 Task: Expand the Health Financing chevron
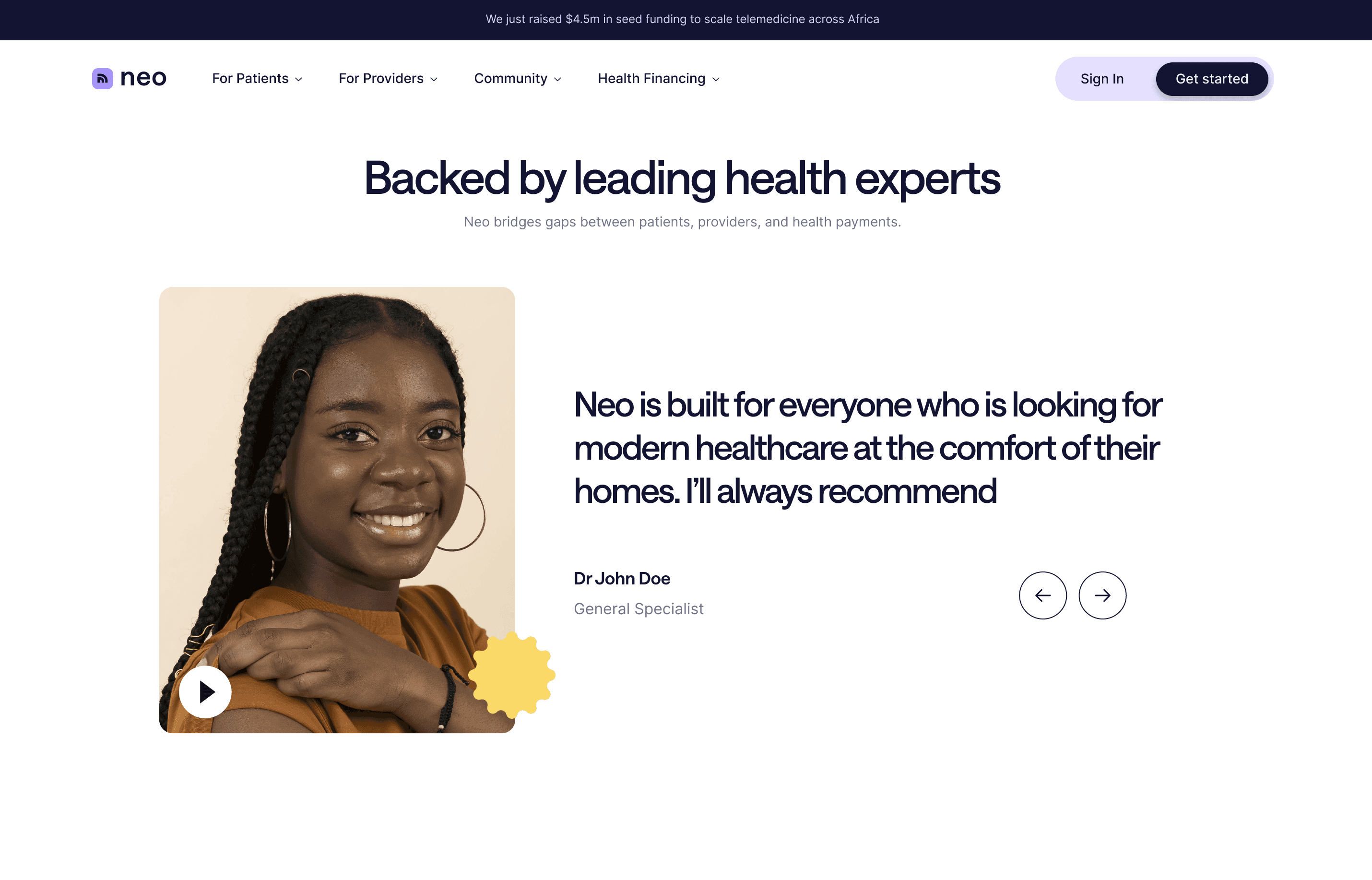(x=716, y=80)
